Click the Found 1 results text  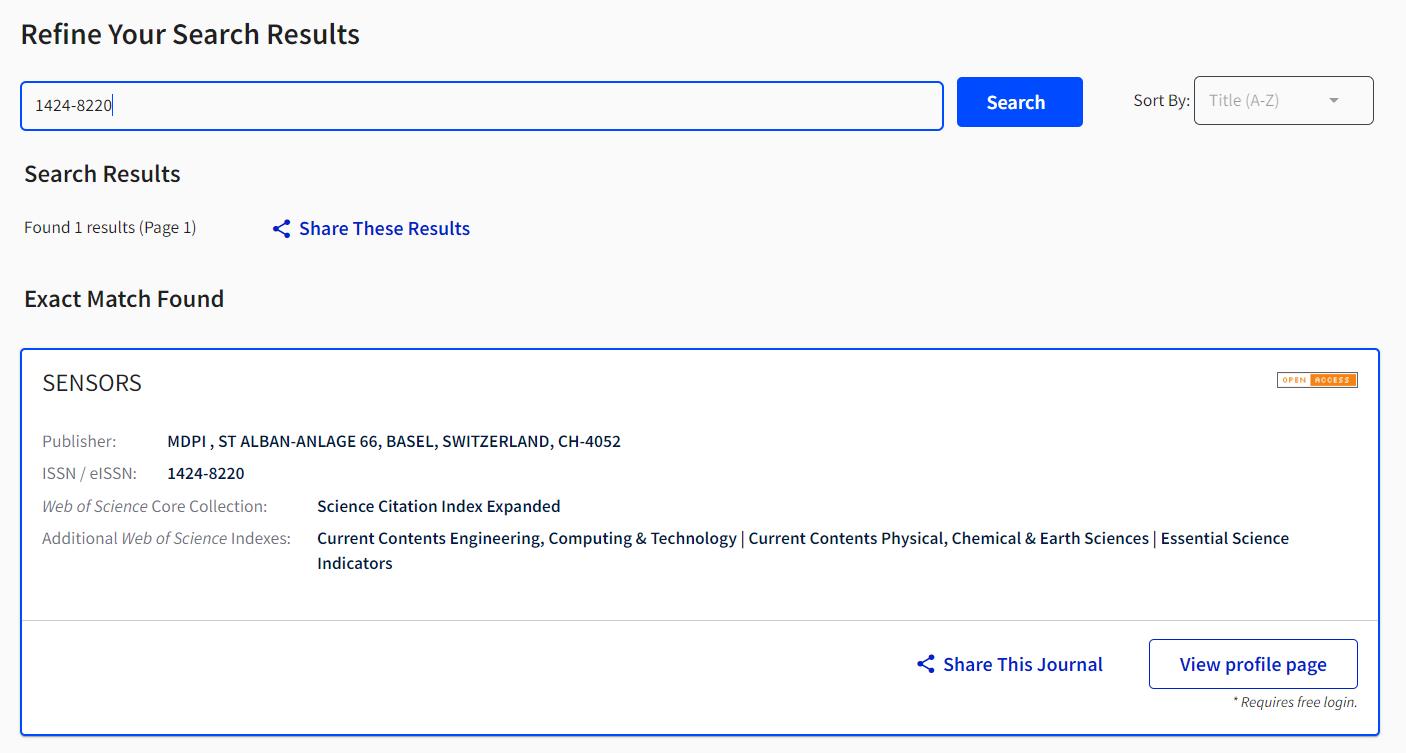[110, 228]
